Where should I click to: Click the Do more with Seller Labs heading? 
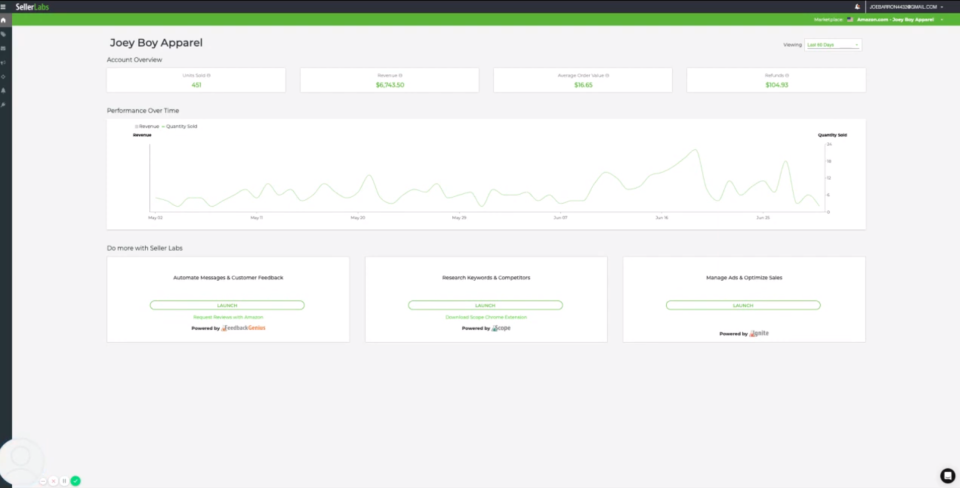tap(144, 248)
